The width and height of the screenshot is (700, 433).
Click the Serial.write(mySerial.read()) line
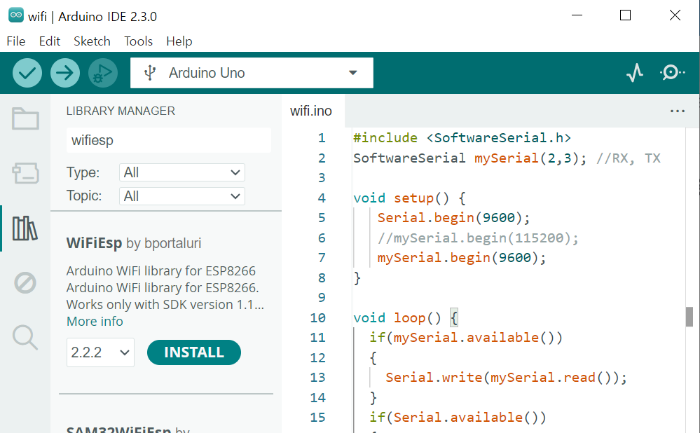(x=506, y=378)
